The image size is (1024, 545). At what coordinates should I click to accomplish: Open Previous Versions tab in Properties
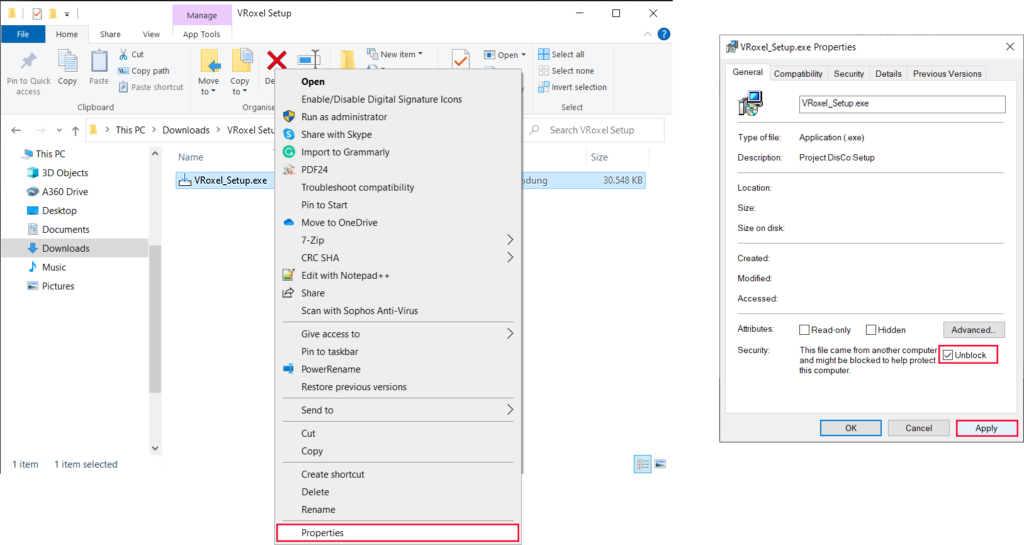point(947,74)
